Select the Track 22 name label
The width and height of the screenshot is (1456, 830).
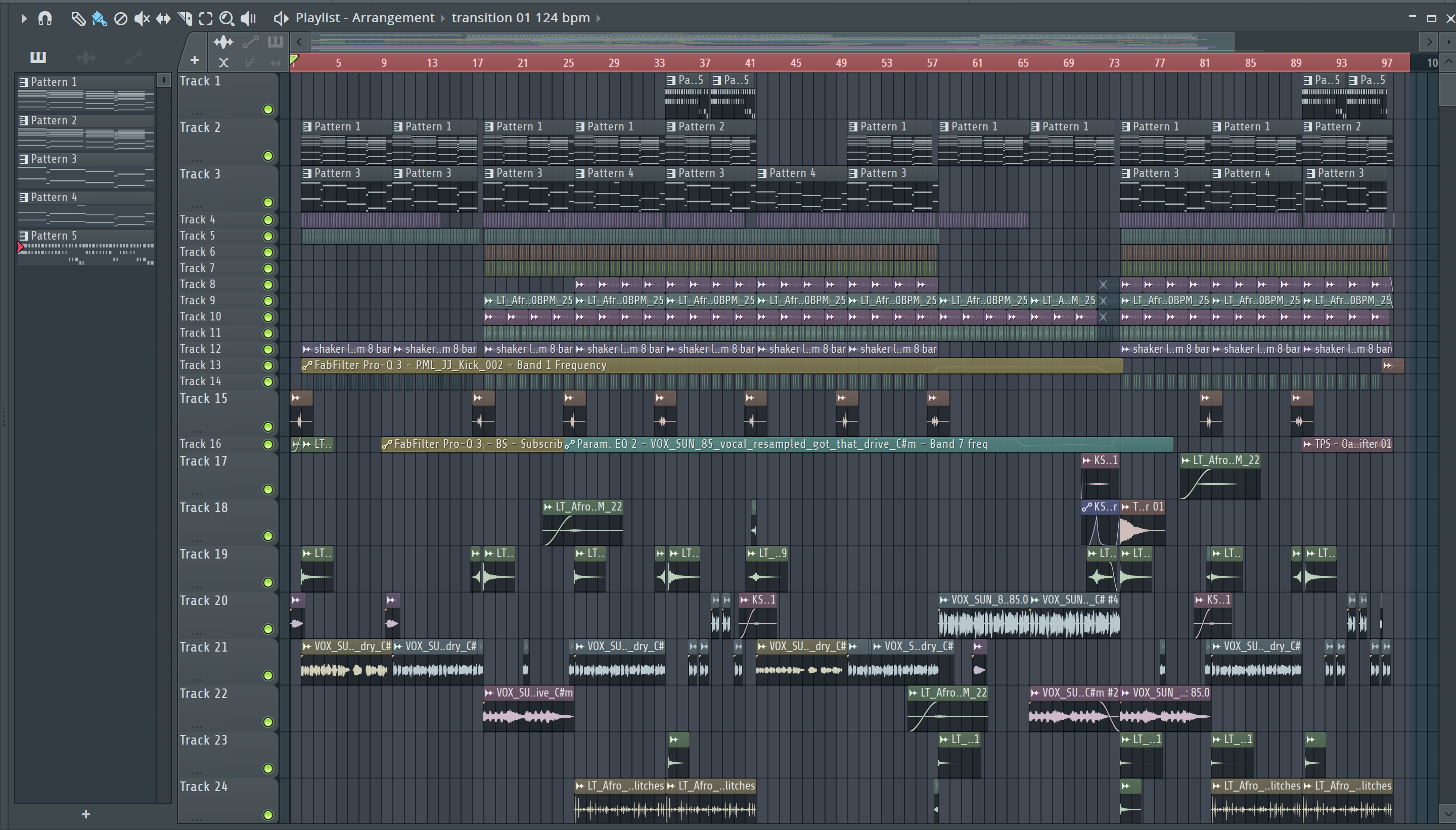(204, 694)
